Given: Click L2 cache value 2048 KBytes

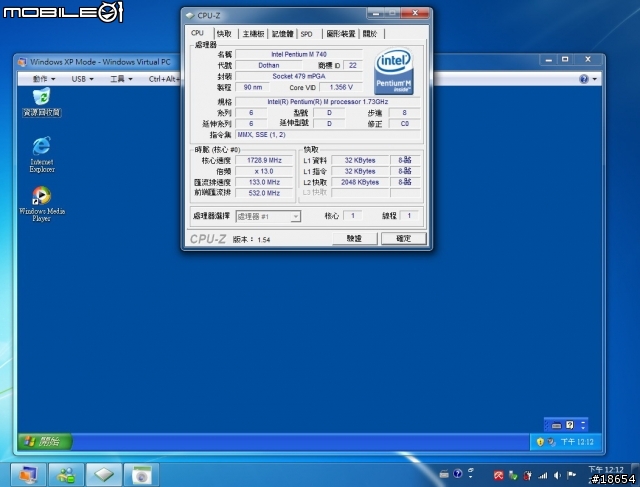Looking at the screenshot, I should click(x=360, y=182).
